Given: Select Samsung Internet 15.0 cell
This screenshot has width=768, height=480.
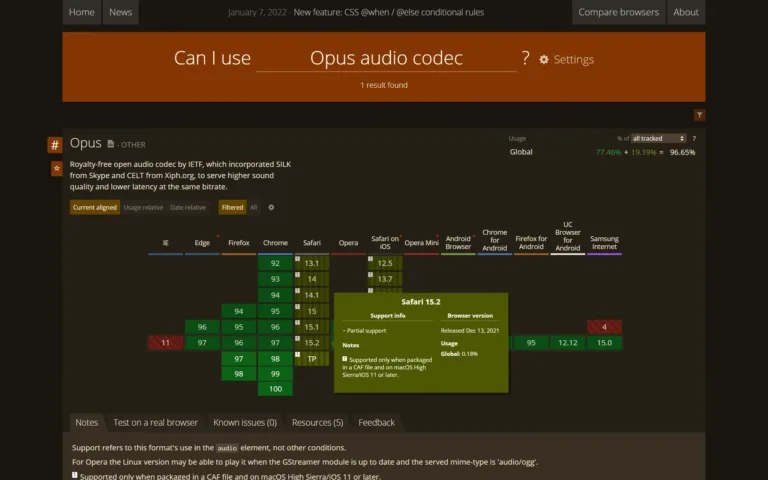Looking at the screenshot, I should tap(604, 343).
